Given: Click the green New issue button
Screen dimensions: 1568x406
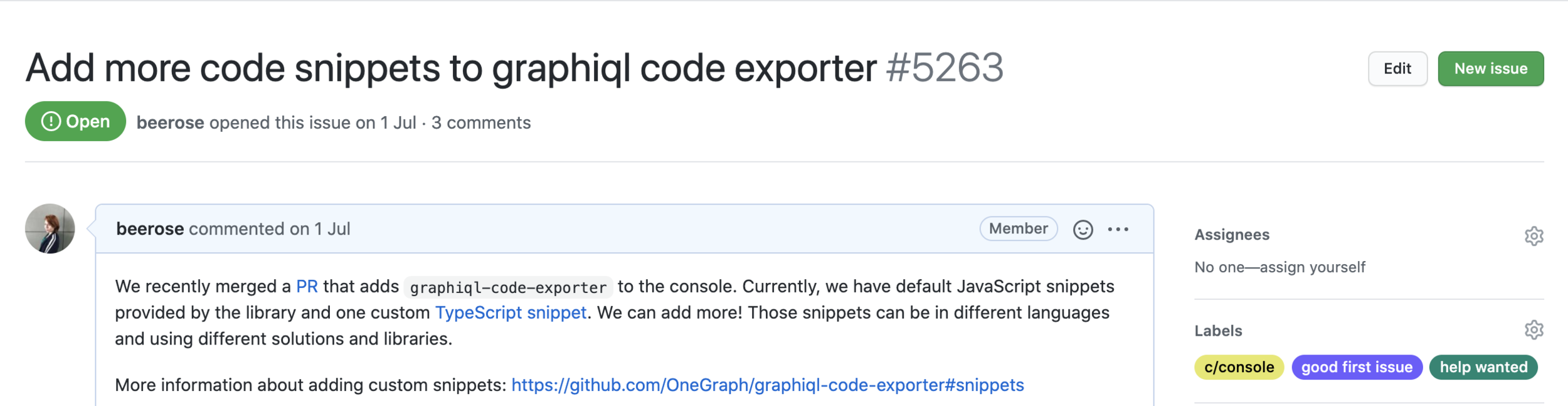Looking at the screenshot, I should click(x=1490, y=68).
